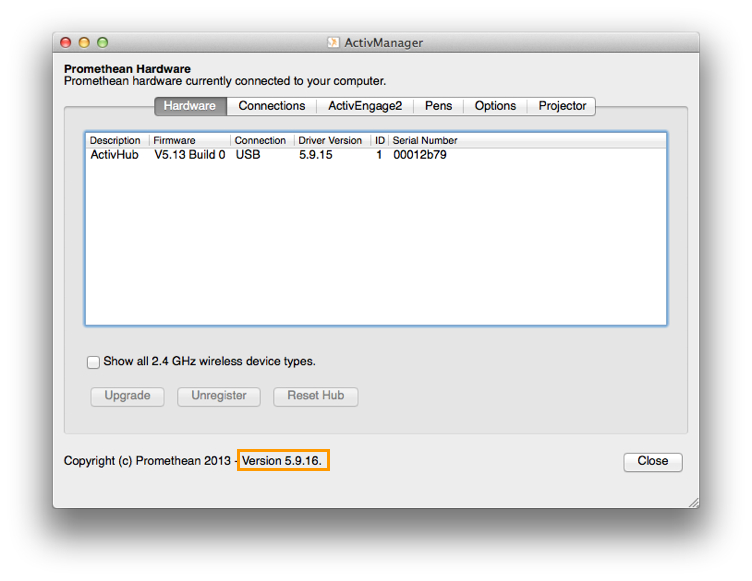Image resolution: width=752 pixels, height=581 pixels.
Task: Click the Close button
Action: click(652, 461)
